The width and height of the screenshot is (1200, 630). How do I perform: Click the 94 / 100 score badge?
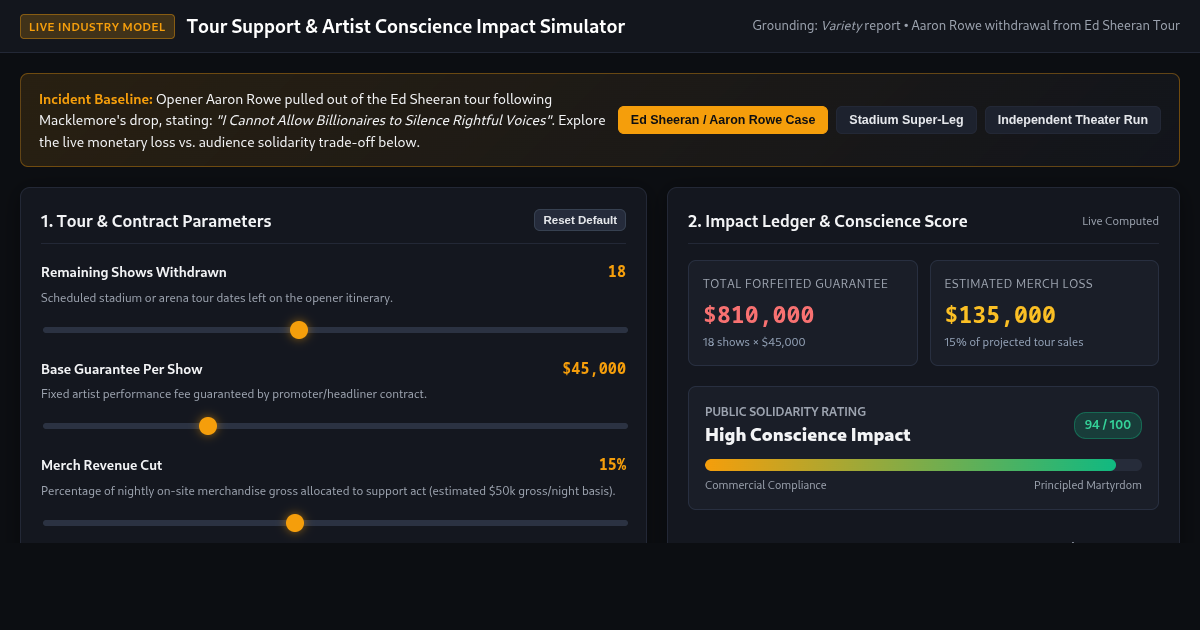pyautogui.click(x=1108, y=425)
